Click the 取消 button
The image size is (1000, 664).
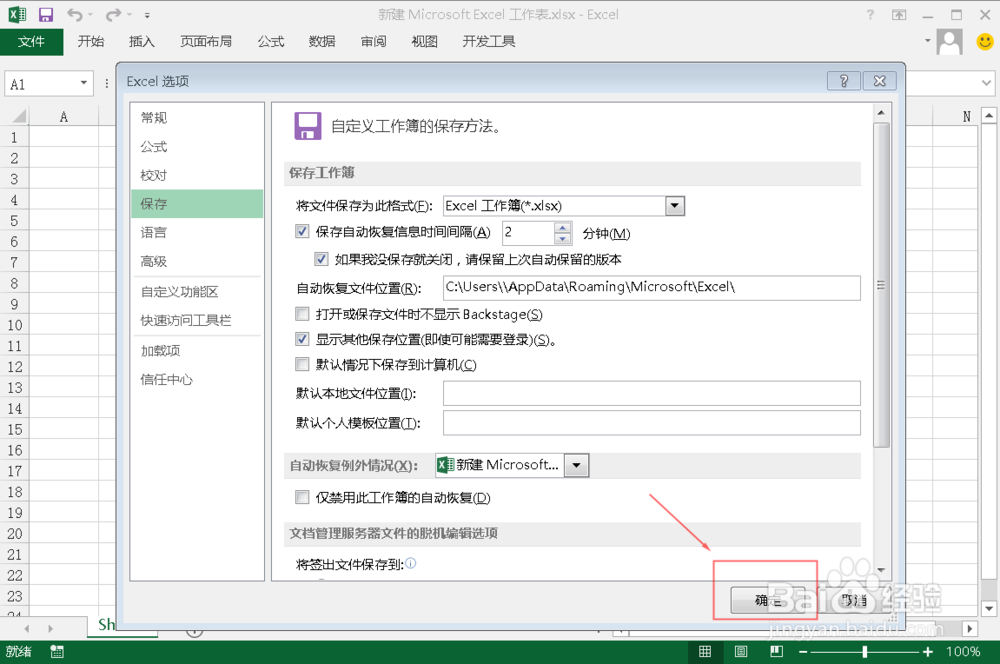pyautogui.click(x=854, y=600)
